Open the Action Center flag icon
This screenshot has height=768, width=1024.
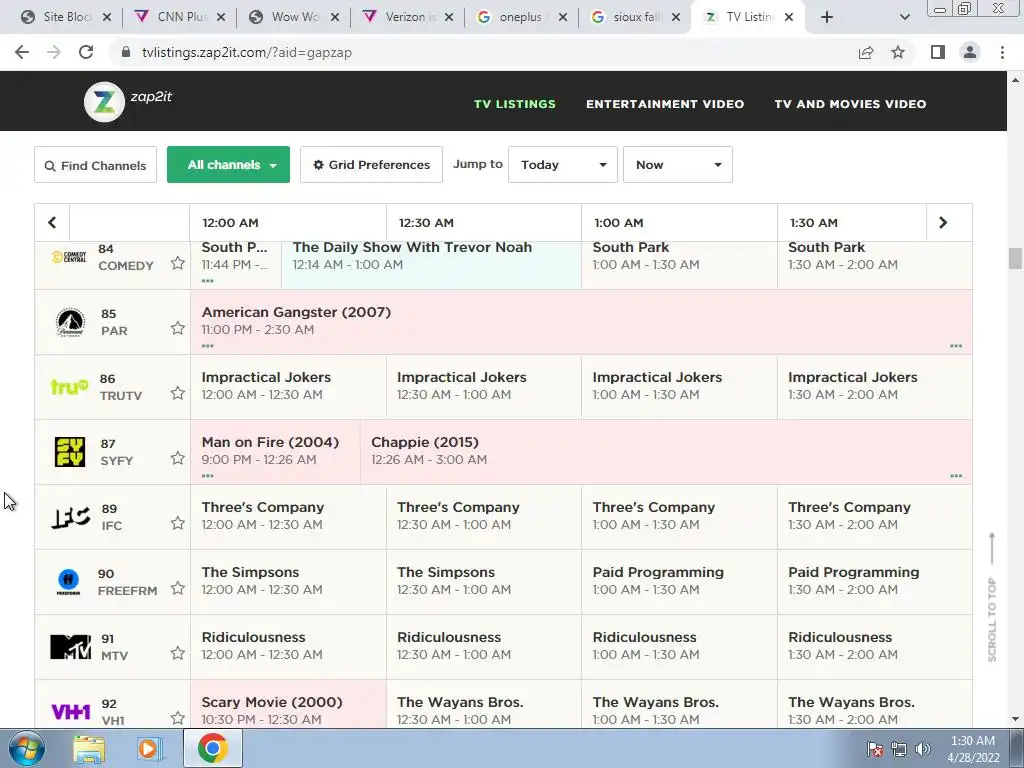(x=875, y=749)
